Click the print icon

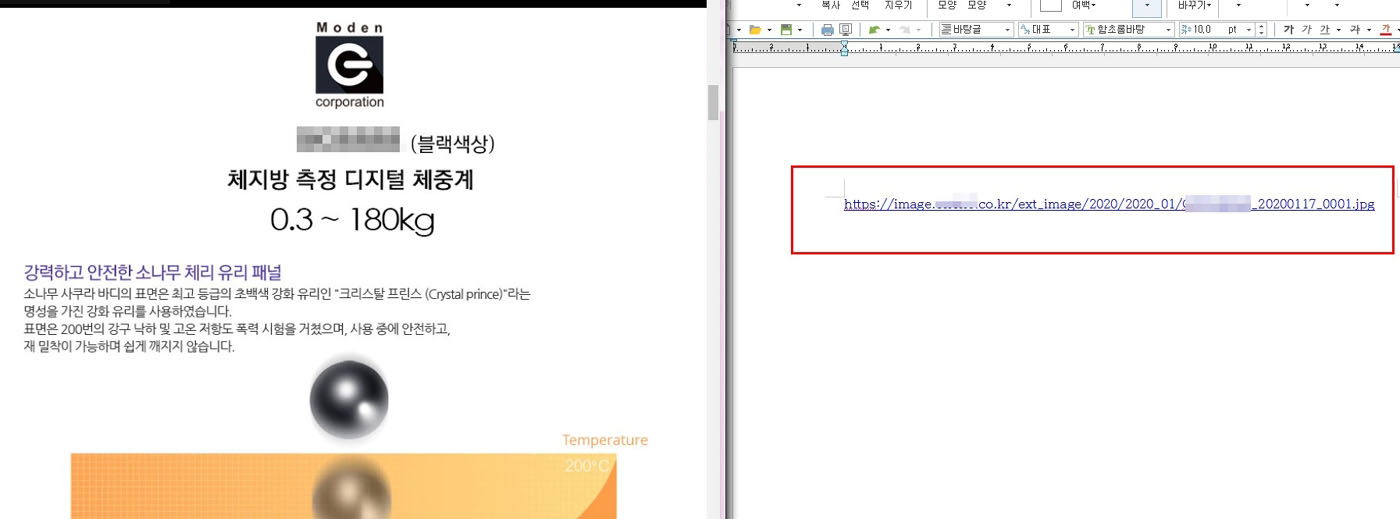click(x=827, y=30)
